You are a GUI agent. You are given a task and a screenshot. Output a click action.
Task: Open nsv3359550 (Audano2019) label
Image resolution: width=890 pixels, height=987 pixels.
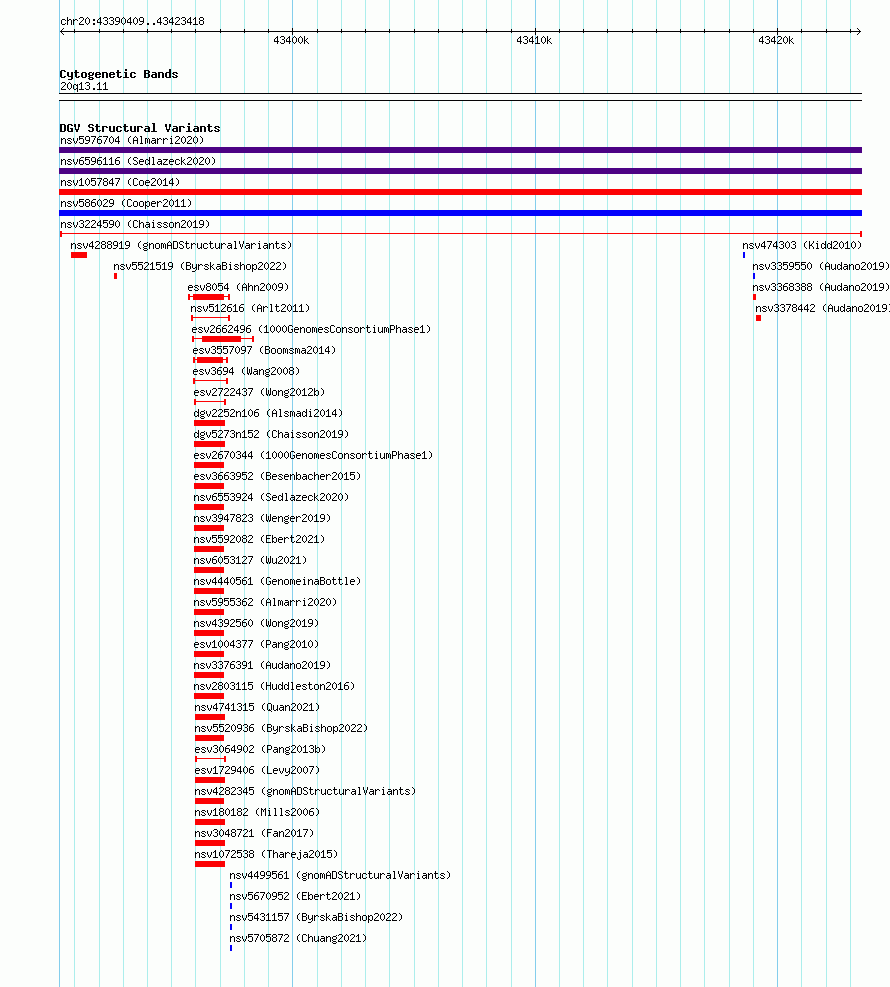pos(821,266)
